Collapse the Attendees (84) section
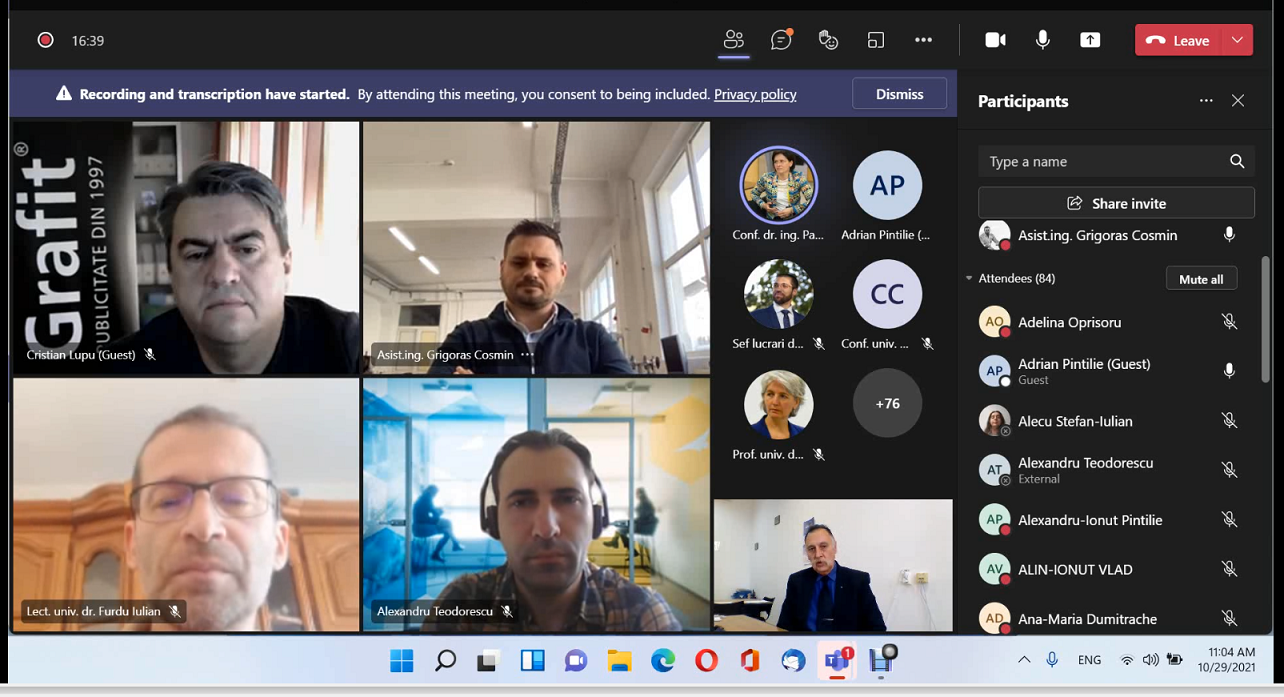Viewport: 1284px width, 697px height. tap(969, 278)
